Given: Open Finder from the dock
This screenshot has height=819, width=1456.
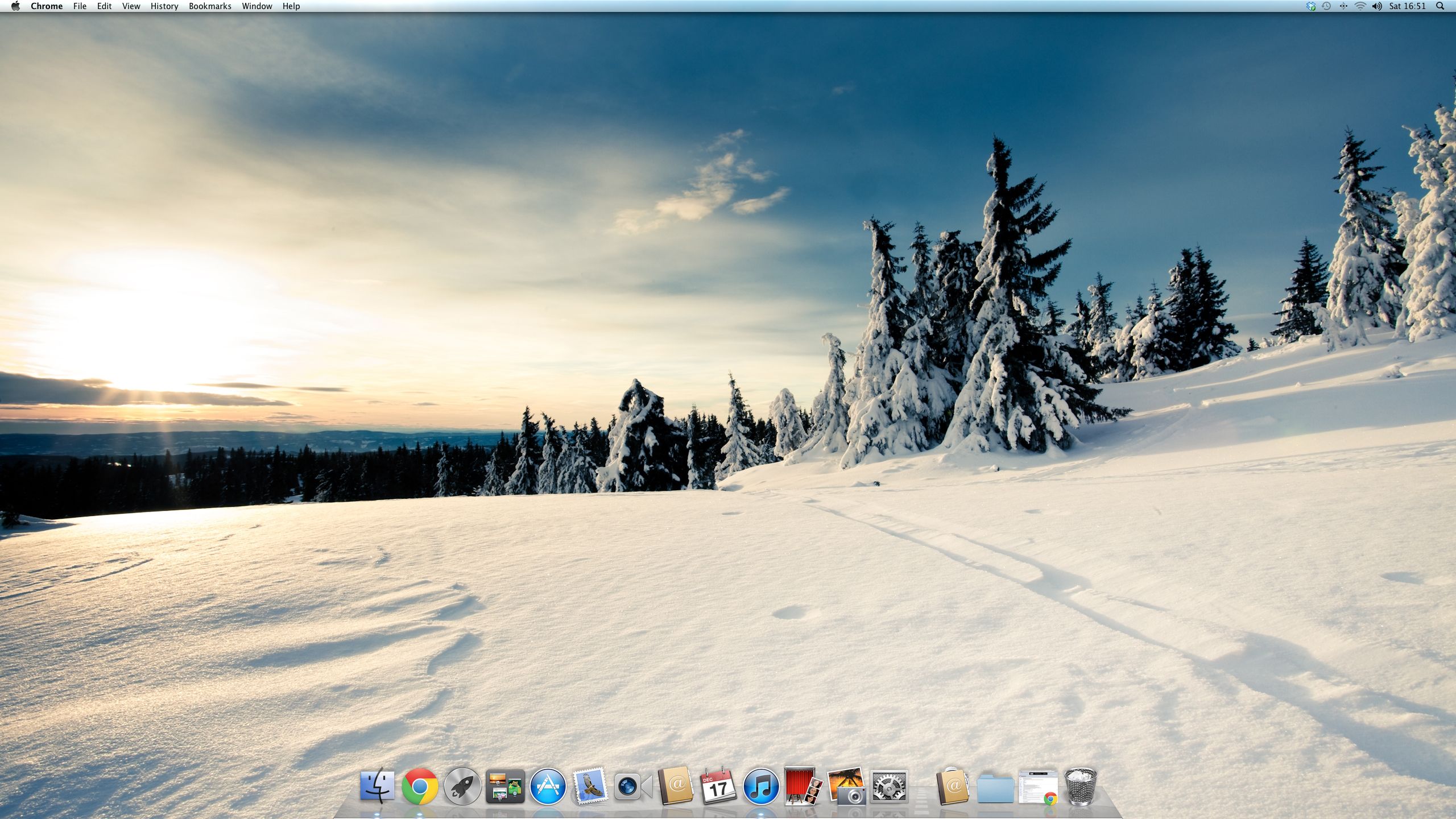Looking at the screenshot, I should pyautogui.click(x=377, y=787).
